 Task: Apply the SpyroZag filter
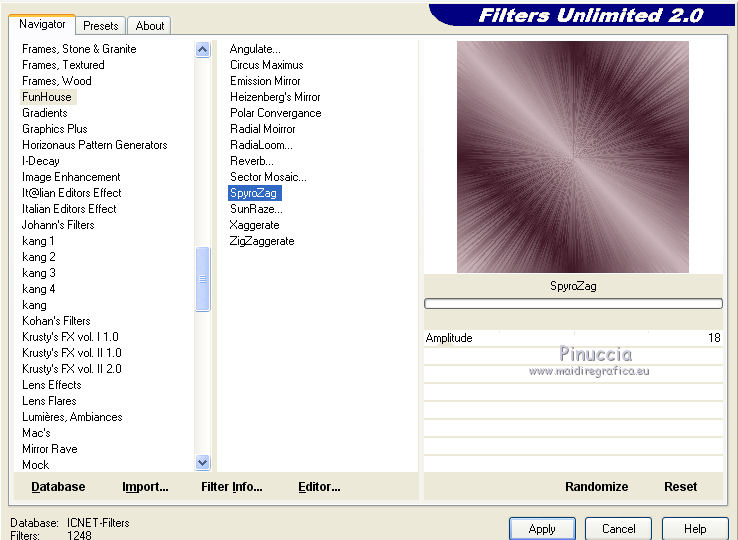(542, 529)
